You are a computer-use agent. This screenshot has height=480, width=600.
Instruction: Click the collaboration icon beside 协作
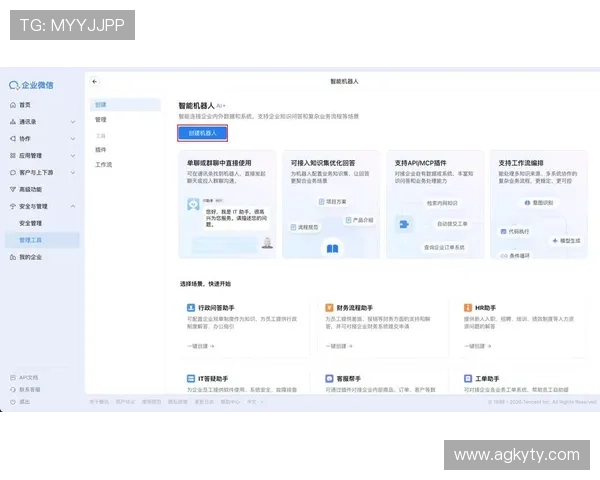coord(13,139)
